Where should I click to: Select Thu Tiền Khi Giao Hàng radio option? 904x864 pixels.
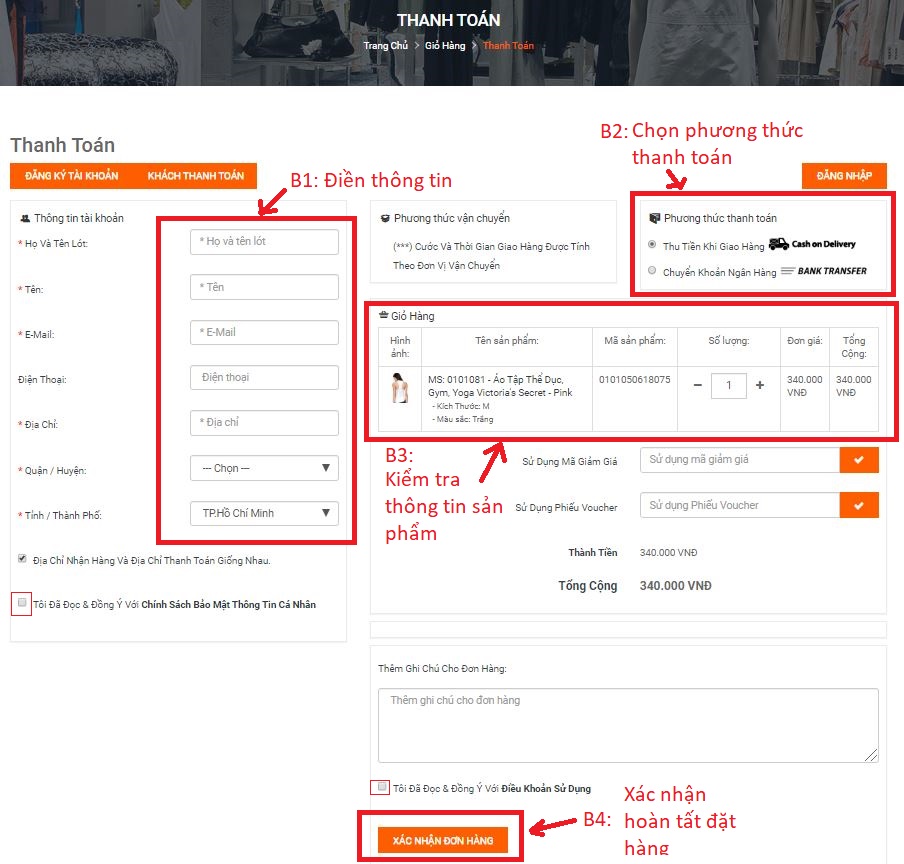[653, 244]
